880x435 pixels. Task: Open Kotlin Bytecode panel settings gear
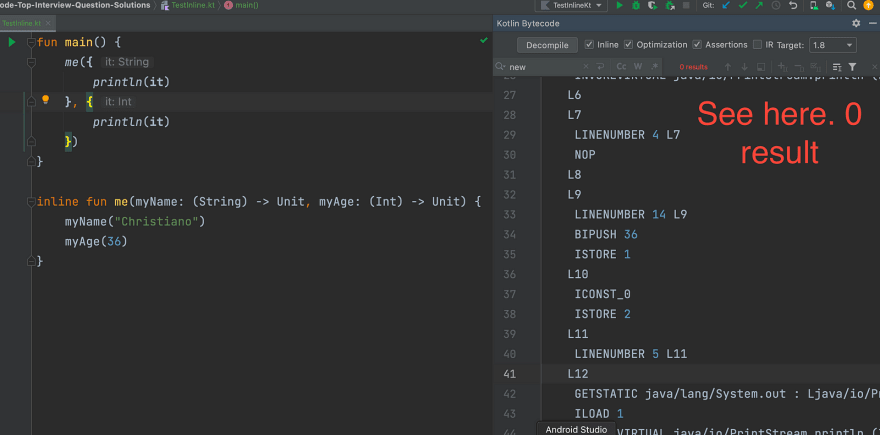(856, 23)
